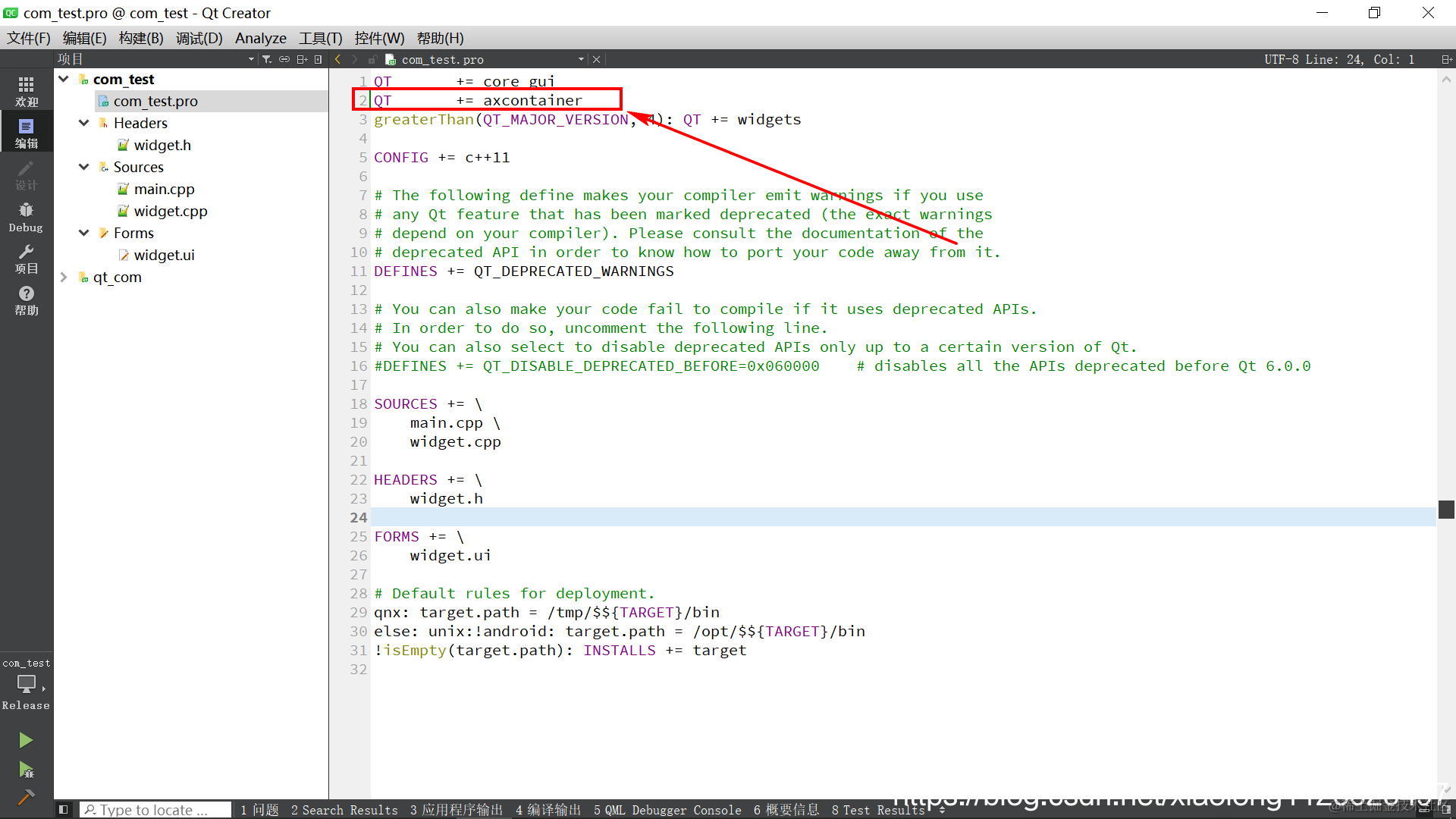
Task: Open the Analyze menu
Action: coord(260,38)
